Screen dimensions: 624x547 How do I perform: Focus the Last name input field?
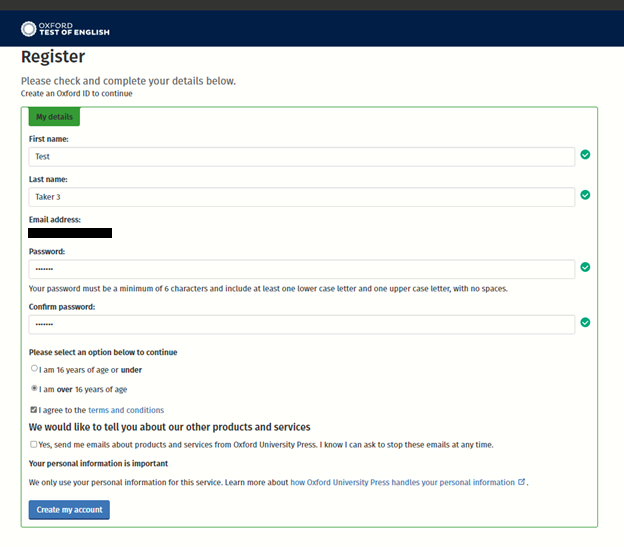[301, 197]
